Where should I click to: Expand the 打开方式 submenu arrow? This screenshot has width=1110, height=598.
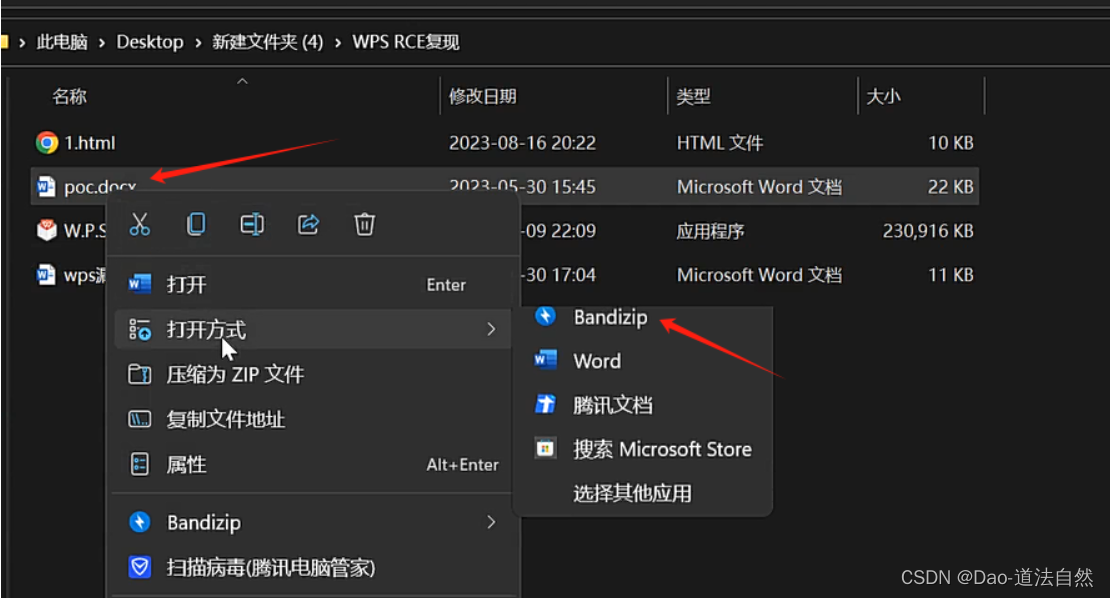(491, 330)
